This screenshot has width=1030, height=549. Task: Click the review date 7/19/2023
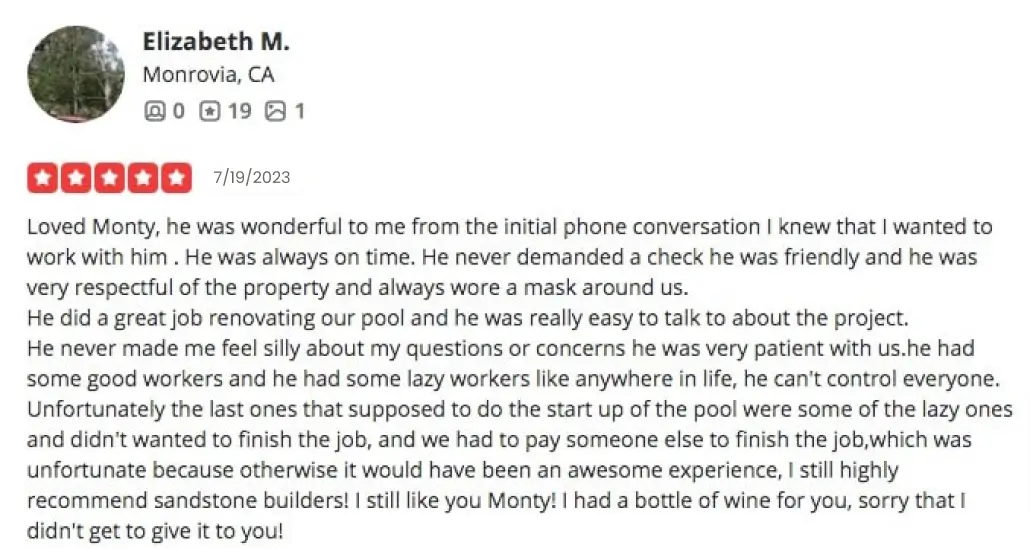coord(252,177)
